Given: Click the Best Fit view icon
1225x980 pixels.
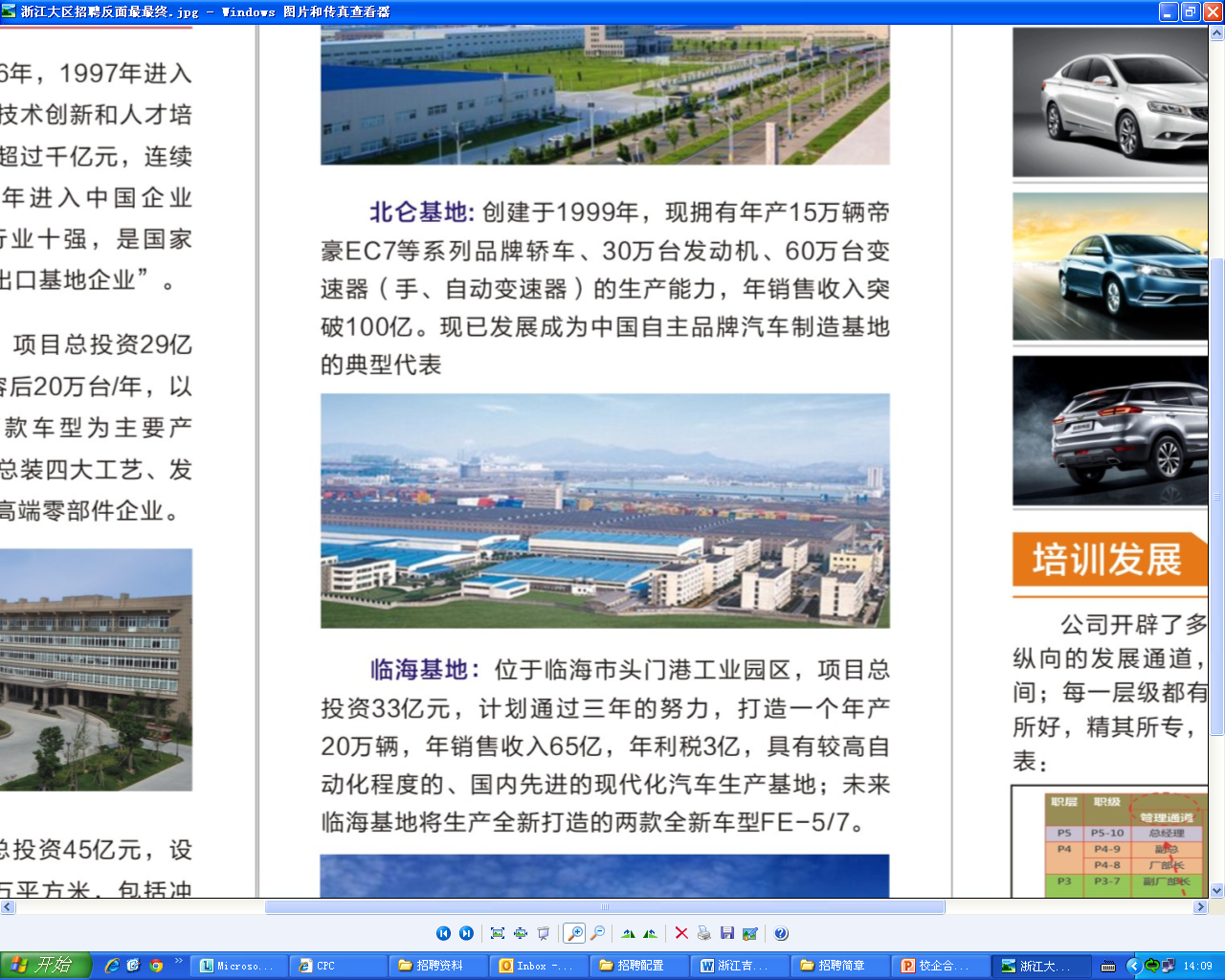Looking at the screenshot, I should pos(498,933).
